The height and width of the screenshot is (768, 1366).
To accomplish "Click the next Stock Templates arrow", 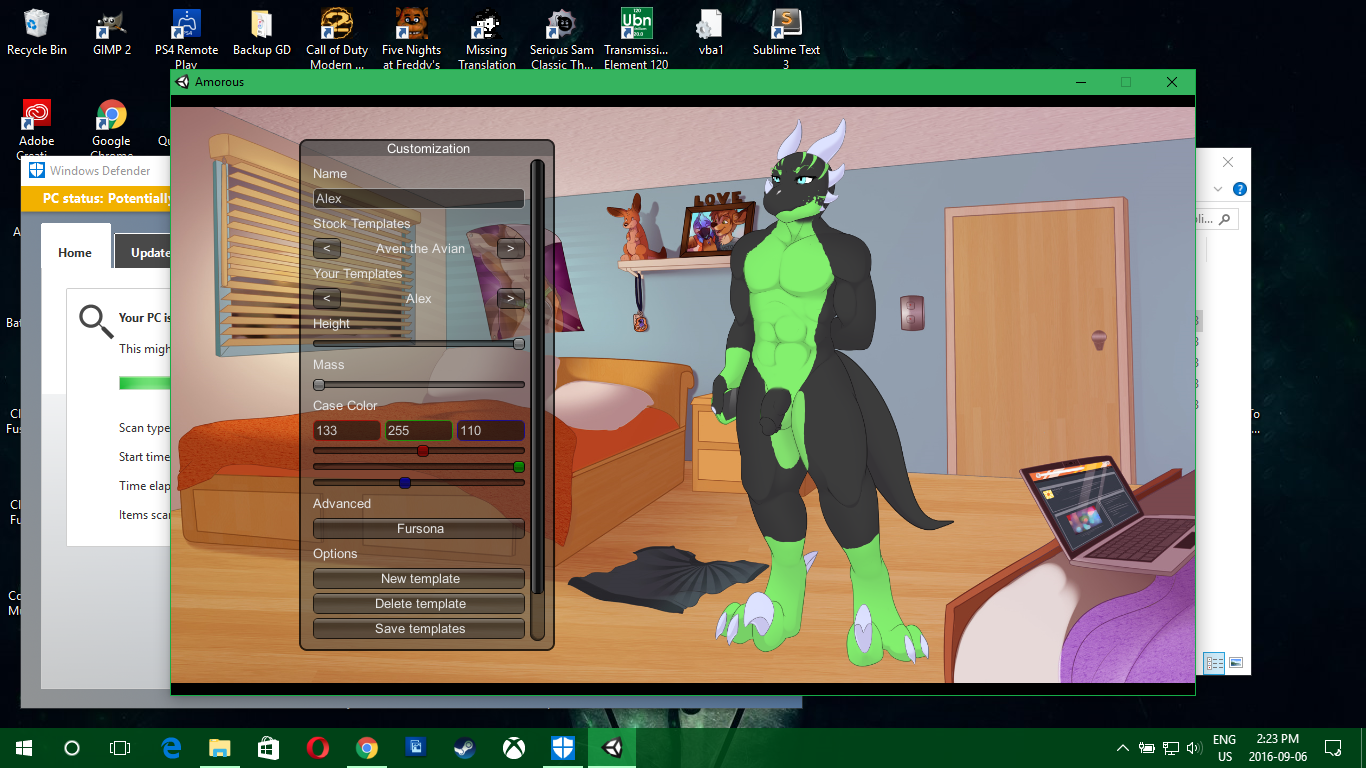I will coord(510,248).
